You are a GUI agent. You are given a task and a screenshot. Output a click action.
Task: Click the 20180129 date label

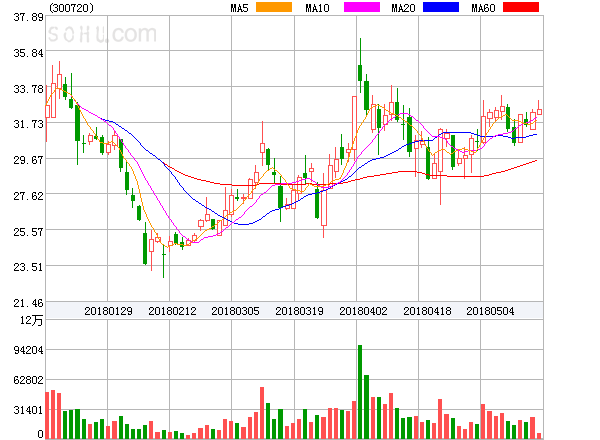click(108, 311)
